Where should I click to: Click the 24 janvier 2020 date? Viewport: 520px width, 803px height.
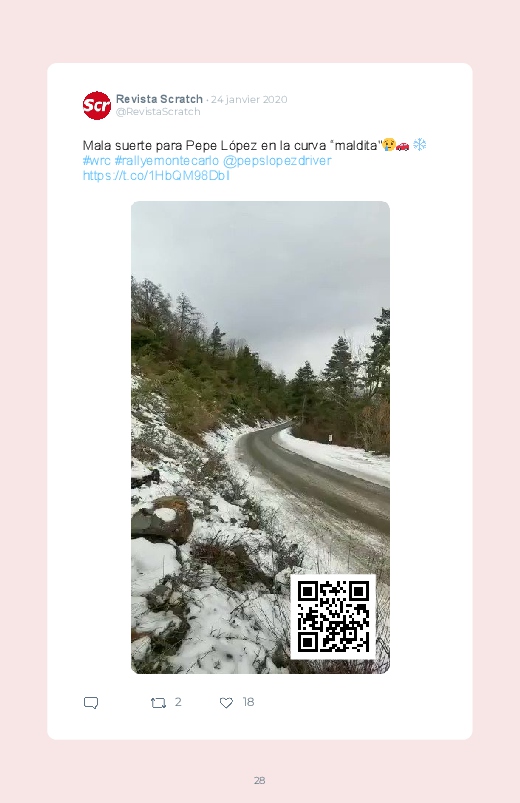tap(249, 99)
